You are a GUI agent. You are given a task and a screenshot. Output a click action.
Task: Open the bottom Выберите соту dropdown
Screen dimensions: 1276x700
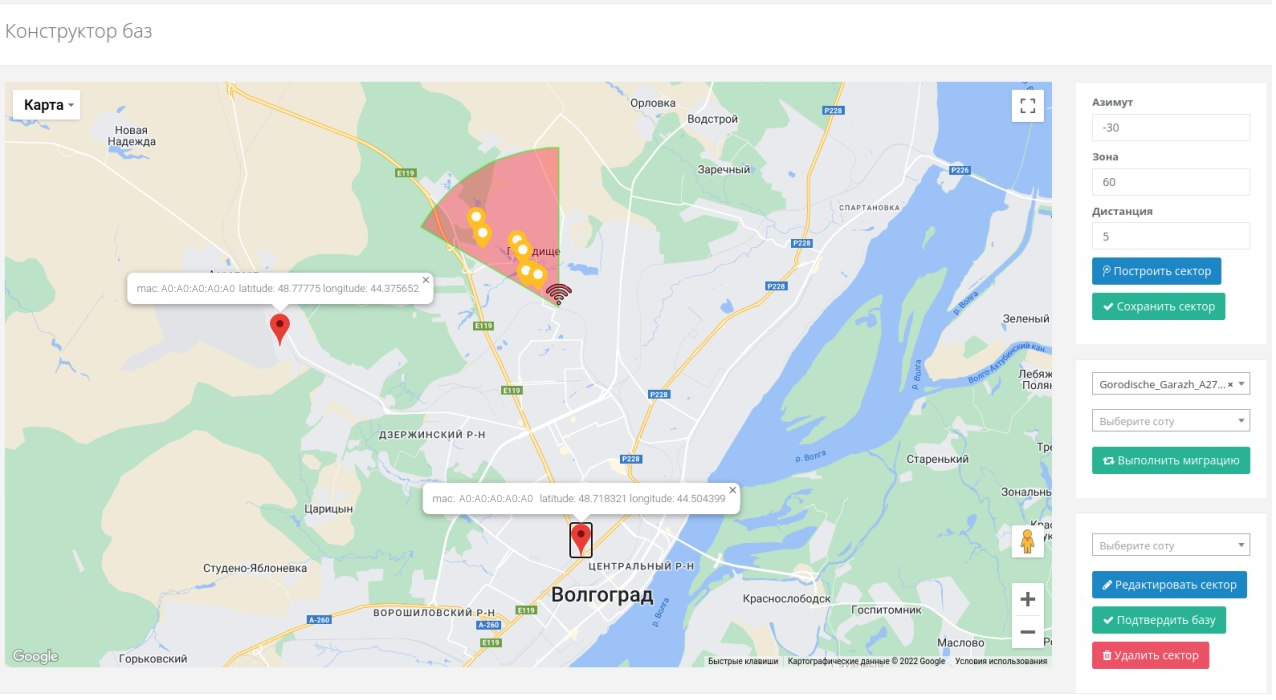coord(1171,545)
